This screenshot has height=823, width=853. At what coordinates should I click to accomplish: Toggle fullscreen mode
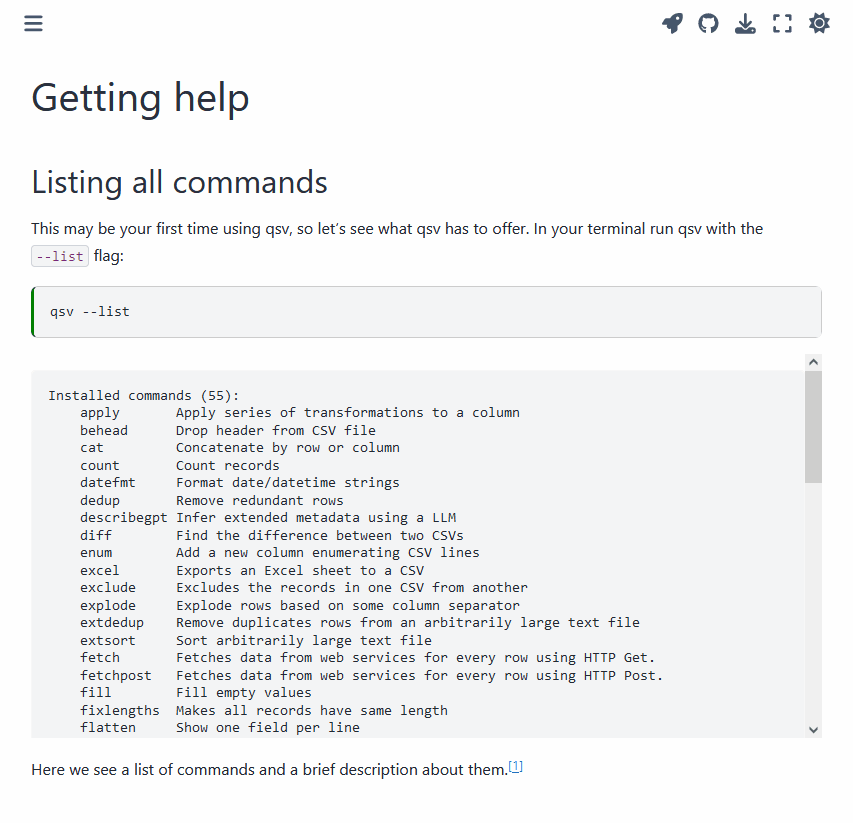coord(782,23)
